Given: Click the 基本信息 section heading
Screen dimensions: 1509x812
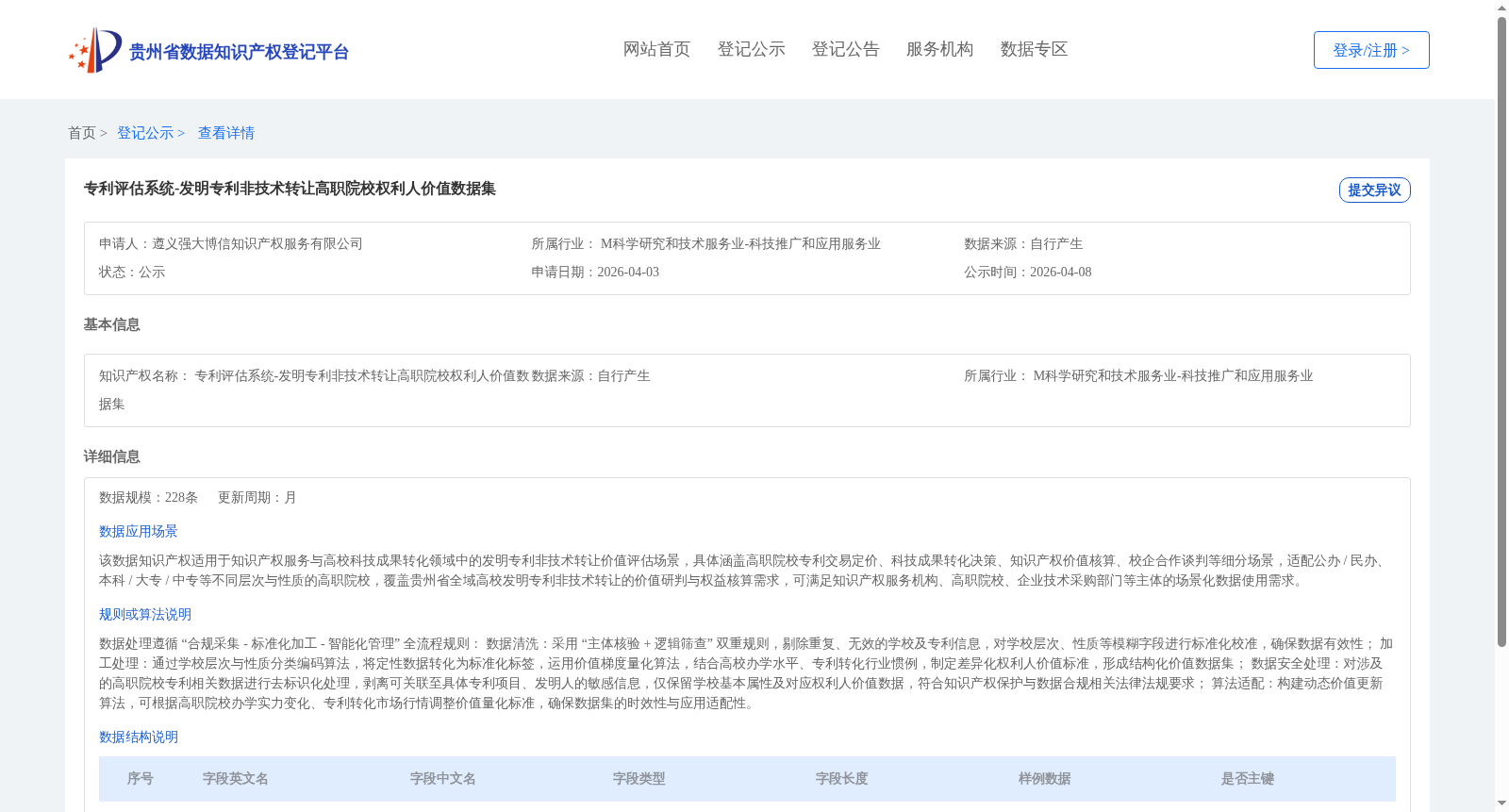Looking at the screenshot, I should click(x=112, y=324).
